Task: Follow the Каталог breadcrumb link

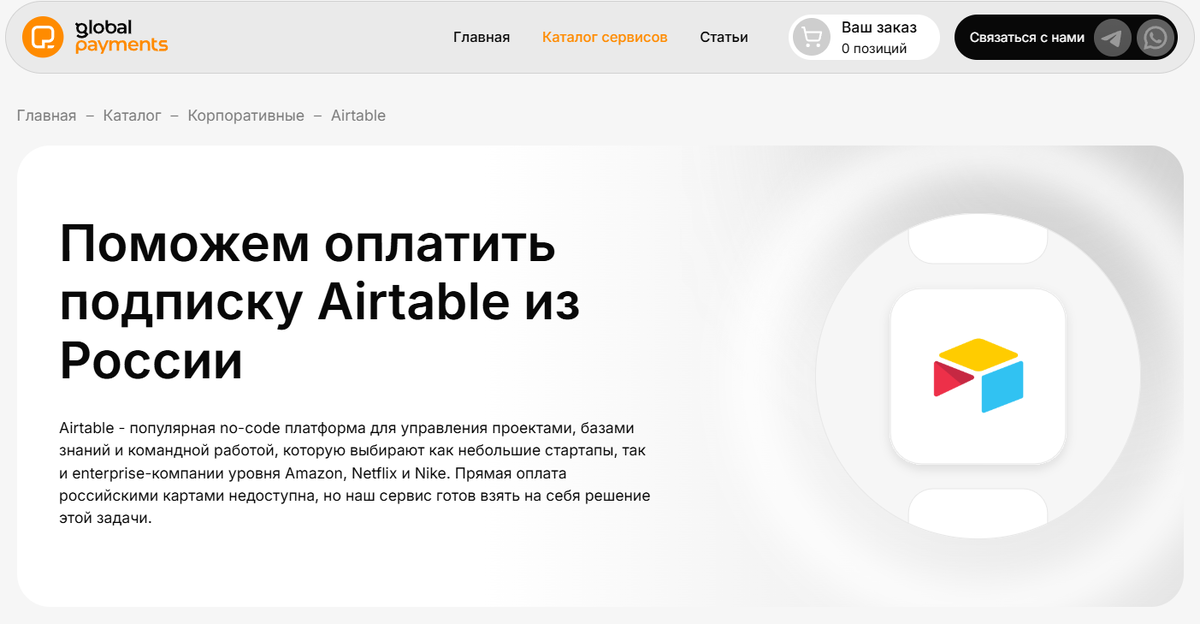Action: click(132, 115)
